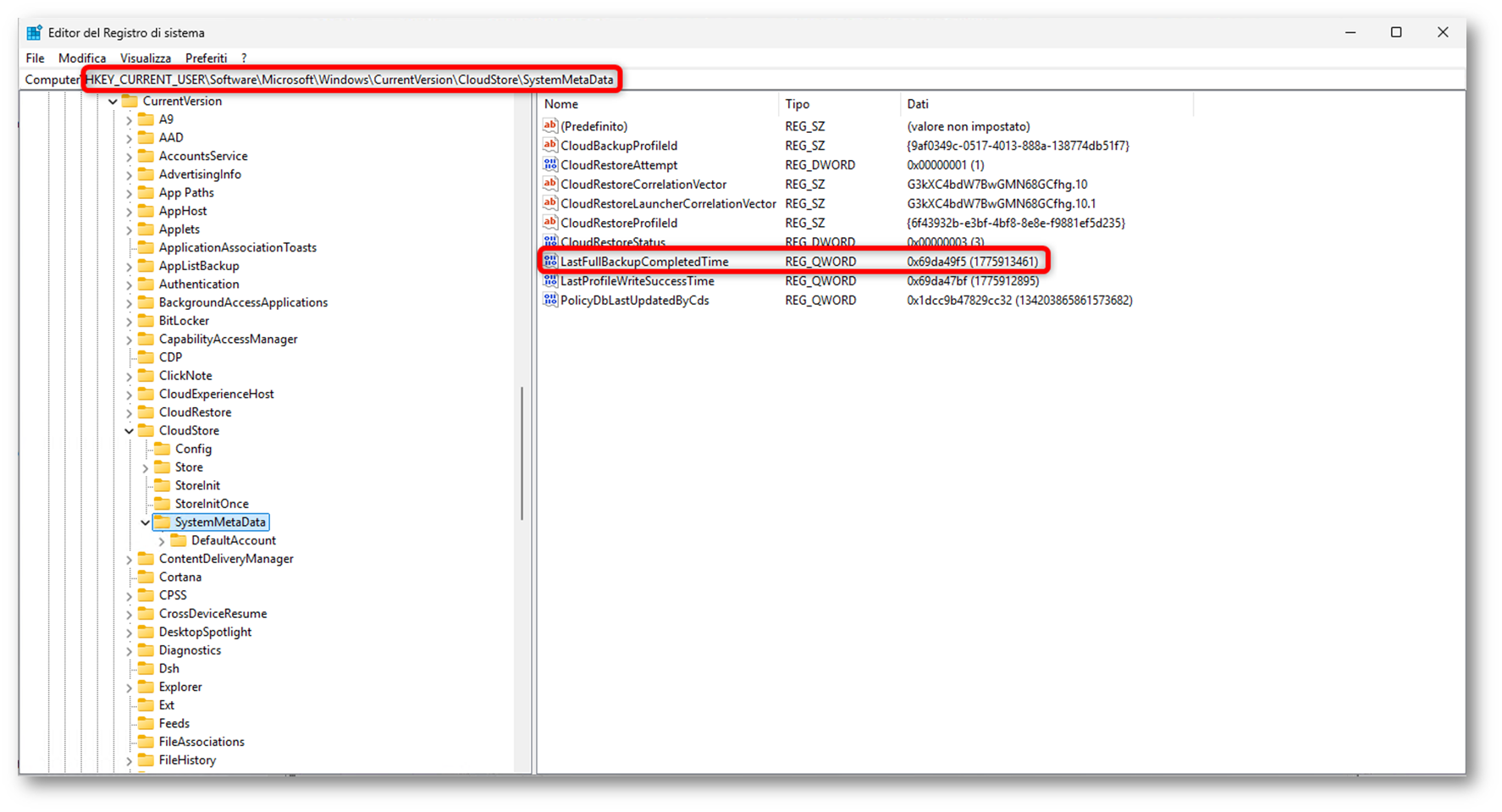This screenshot has height=812, width=1502.
Task: Expand the AccountsService key
Action: pyautogui.click(x=130, y=157)
